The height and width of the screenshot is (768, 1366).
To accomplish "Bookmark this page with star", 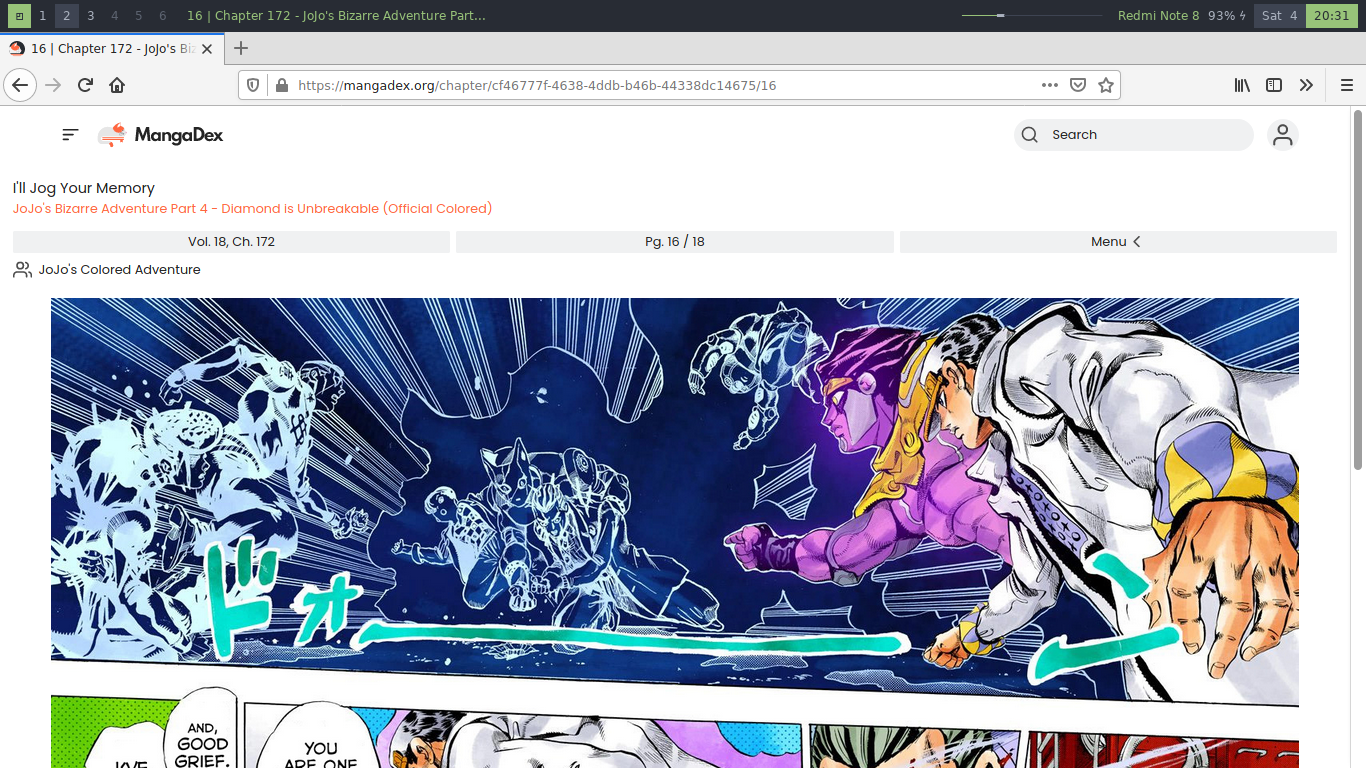I will coord(1106,85).
